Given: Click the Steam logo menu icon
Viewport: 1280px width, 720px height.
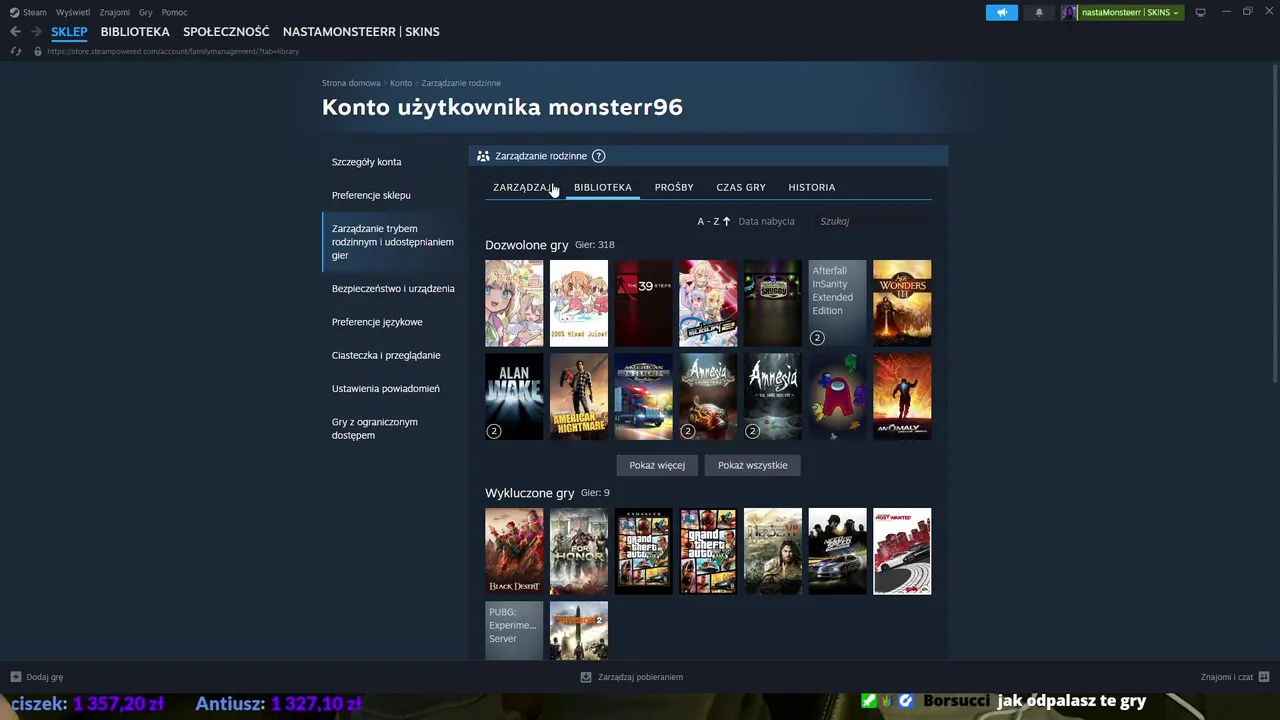Looking at the screenshot, I should point(14,12).
